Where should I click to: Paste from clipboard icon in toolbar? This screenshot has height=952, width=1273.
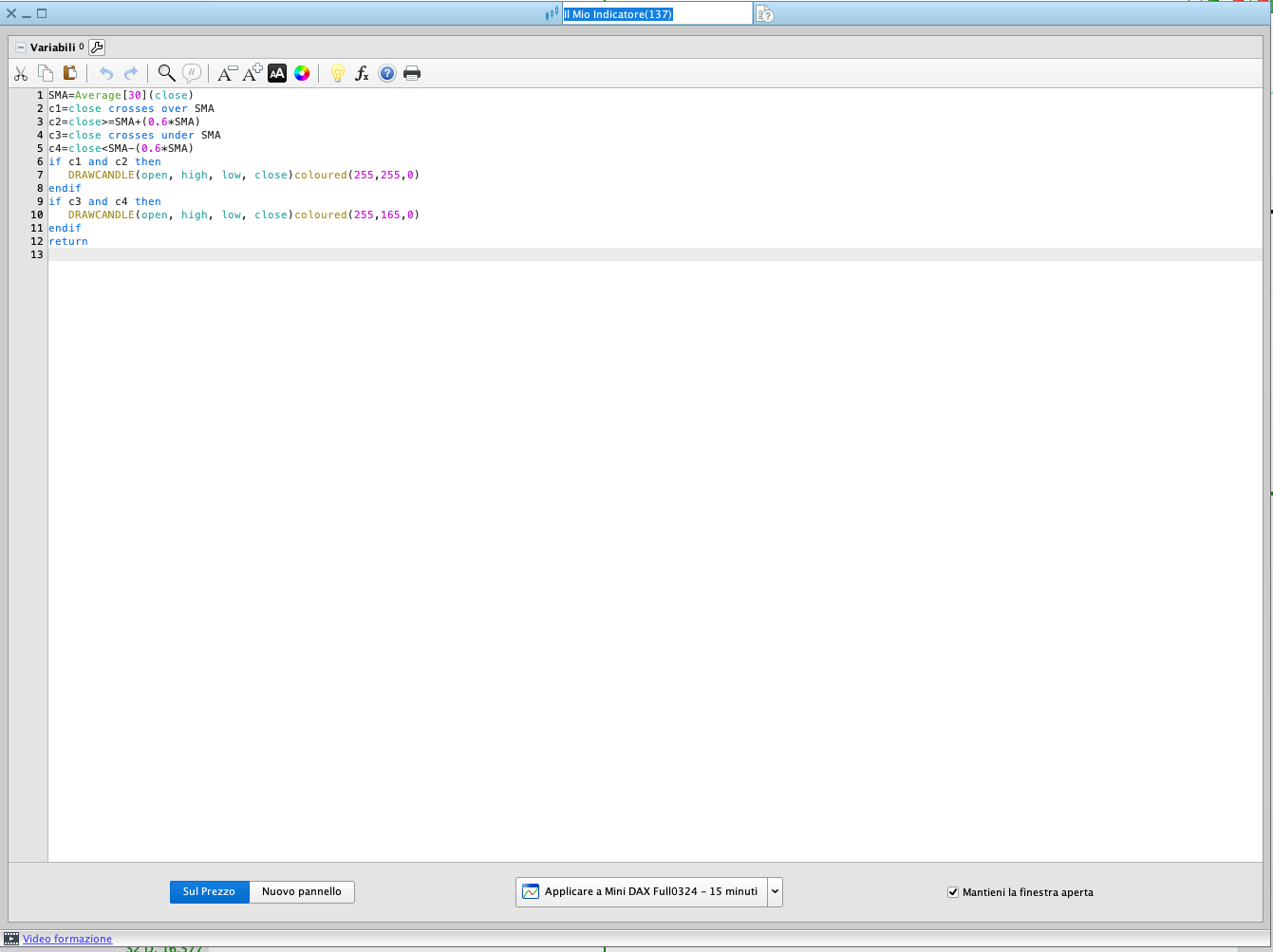(x=70, y=73)
